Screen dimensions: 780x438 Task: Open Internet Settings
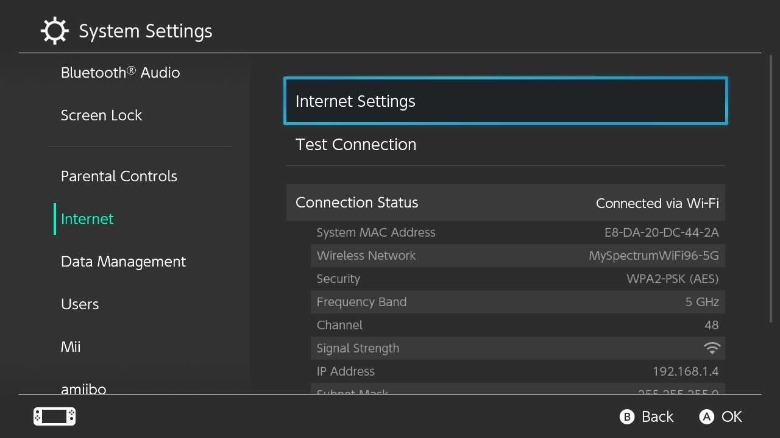505,101
